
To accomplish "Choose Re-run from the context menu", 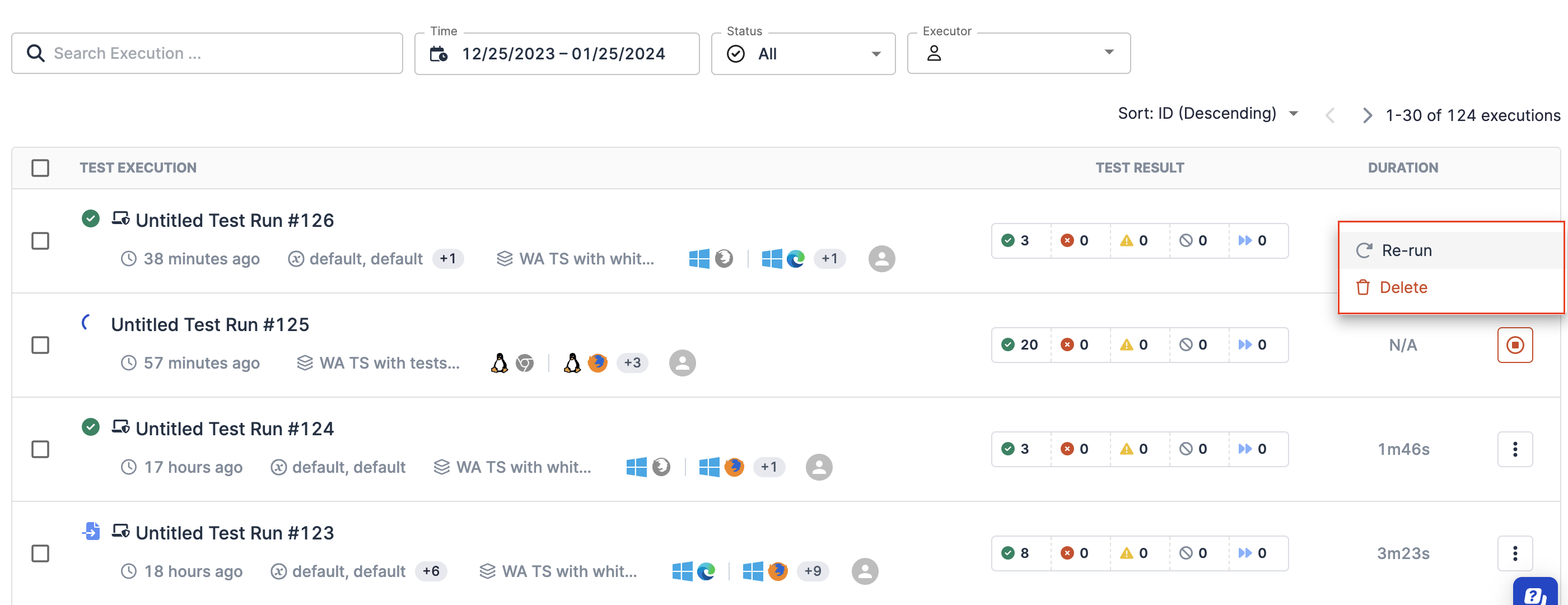I will point(1406,250).
